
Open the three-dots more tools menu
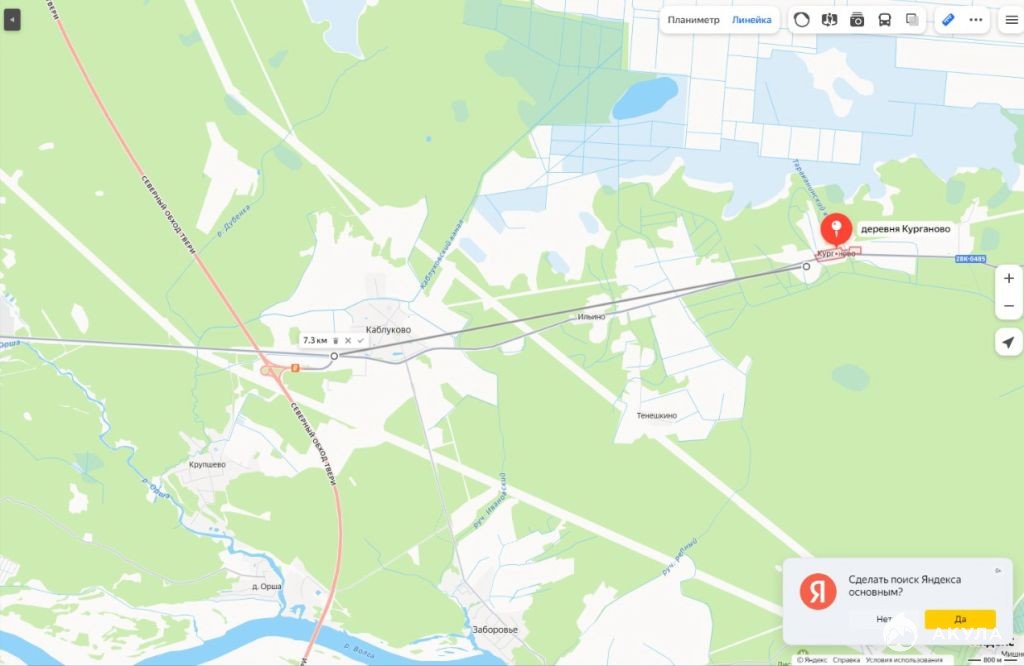(976, 20)
